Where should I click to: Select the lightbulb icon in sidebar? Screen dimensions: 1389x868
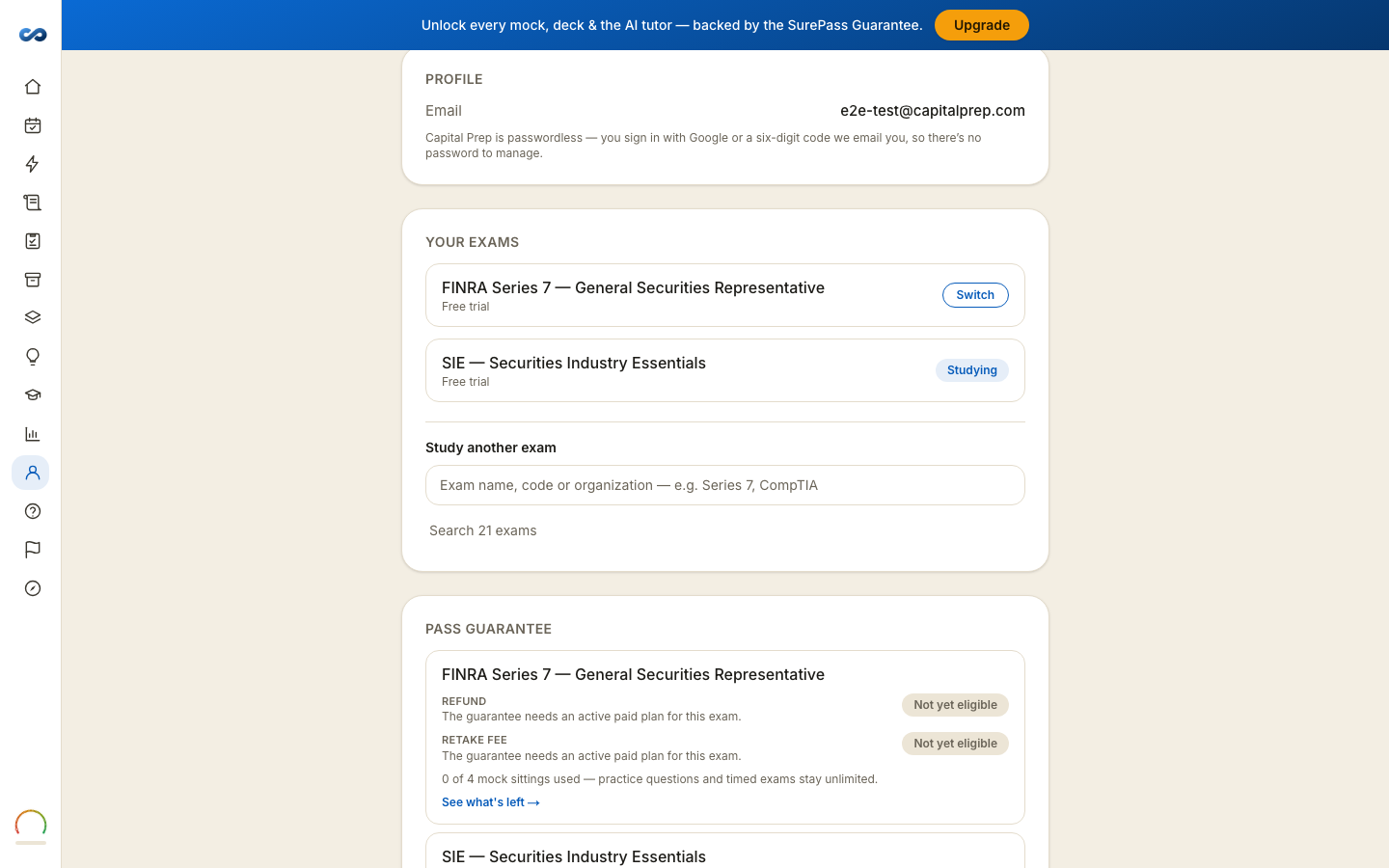33,357
